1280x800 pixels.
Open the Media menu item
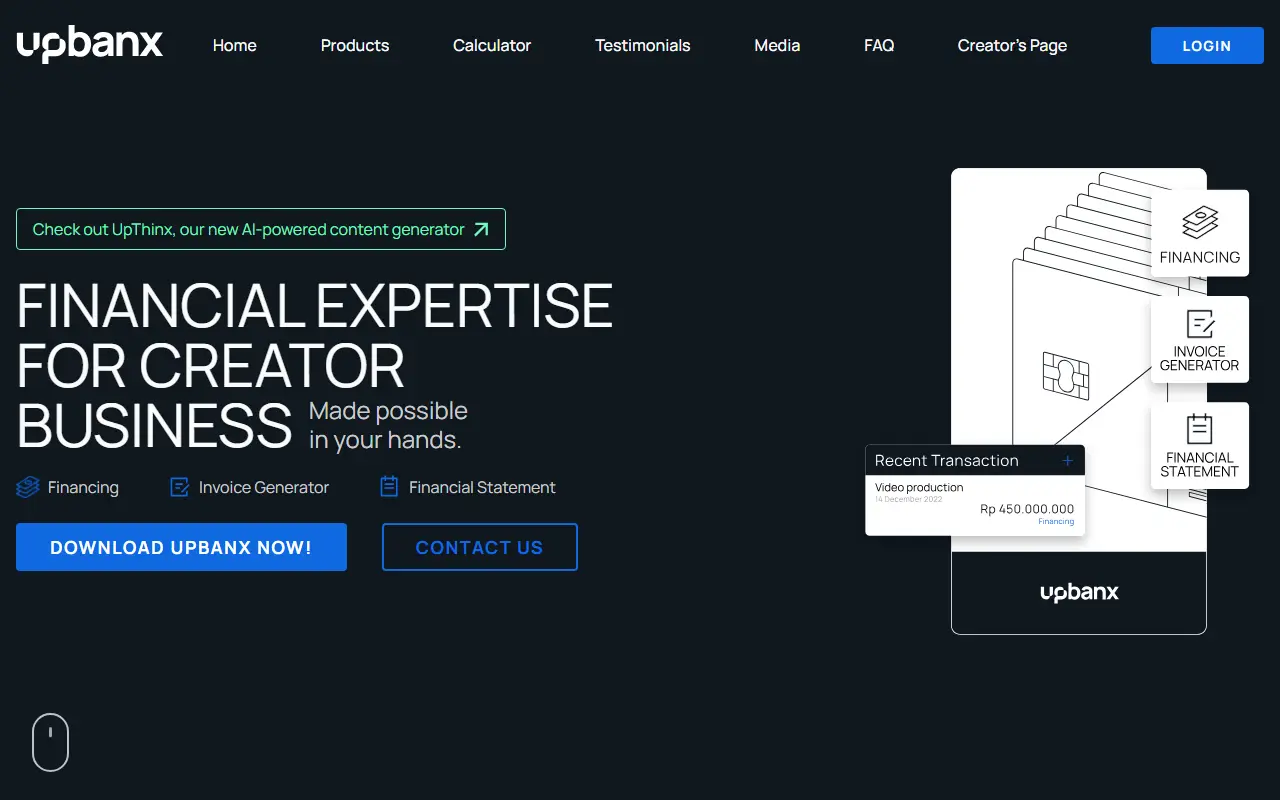tap(777, 45)
